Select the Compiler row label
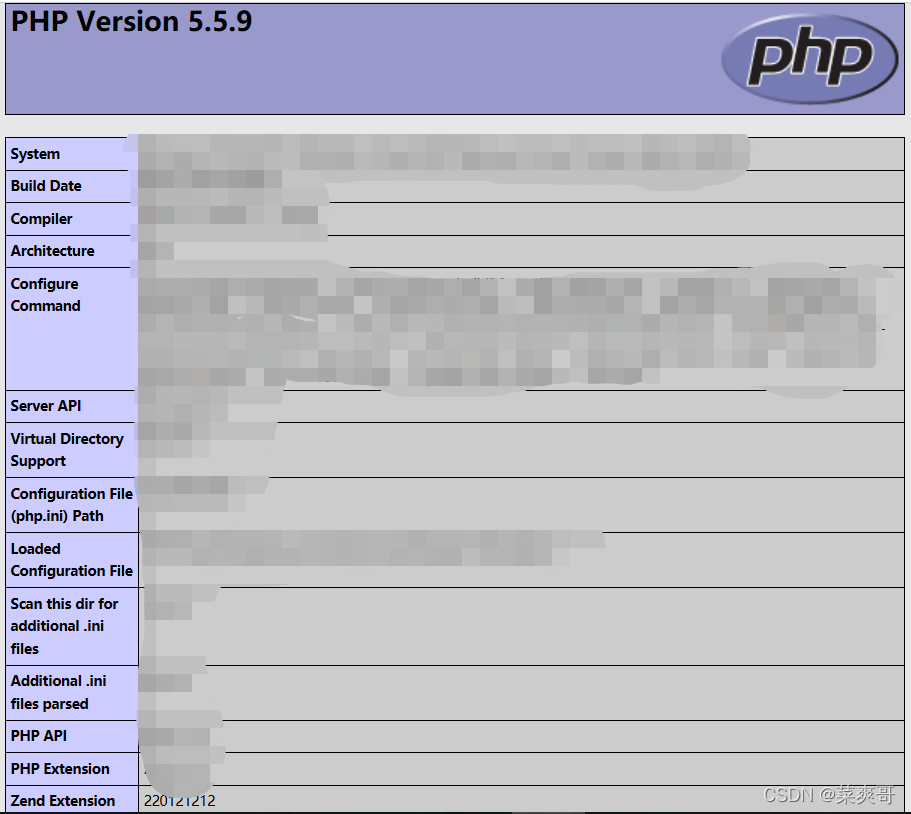Viewport: 911px width, 814px height. click(x=41, y=219)
